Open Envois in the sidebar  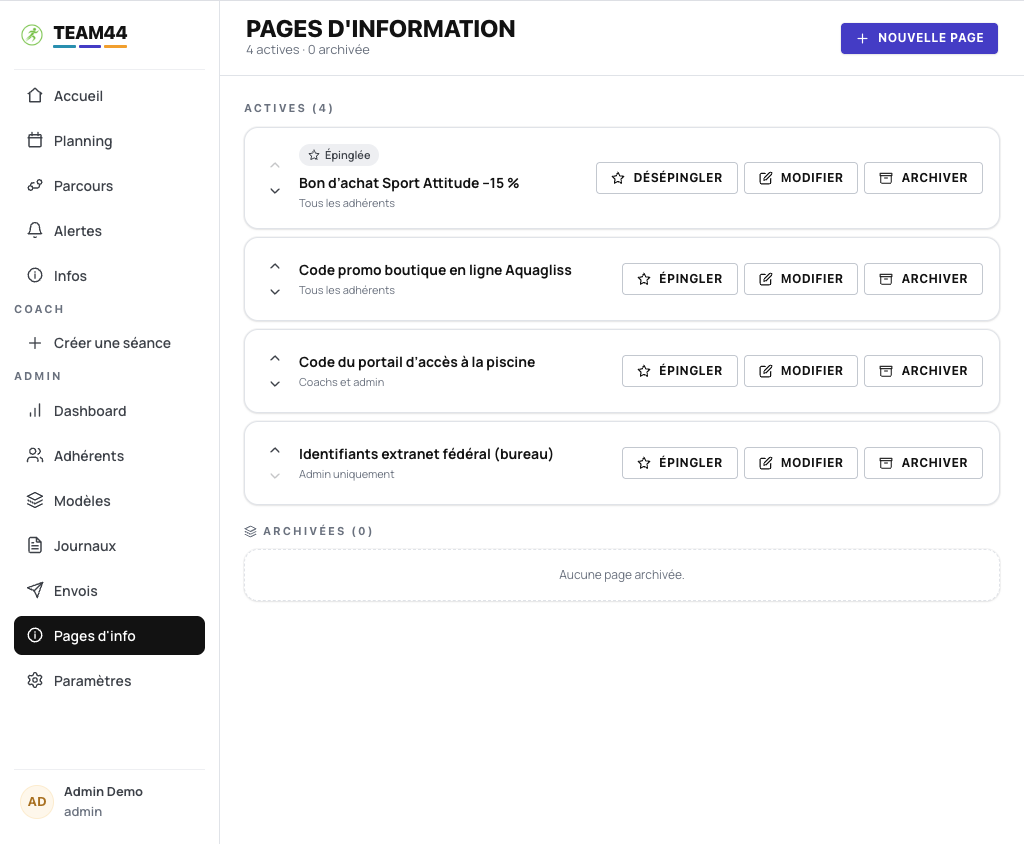pyautogui.click(x=109, y=591)
